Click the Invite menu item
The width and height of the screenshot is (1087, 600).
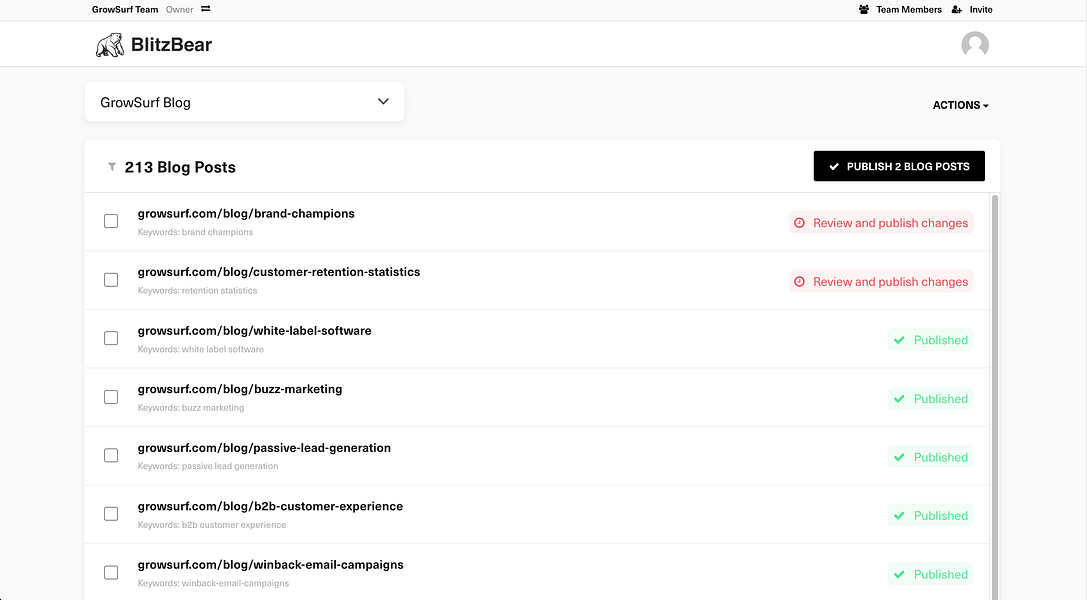click(x=981, y=10)
